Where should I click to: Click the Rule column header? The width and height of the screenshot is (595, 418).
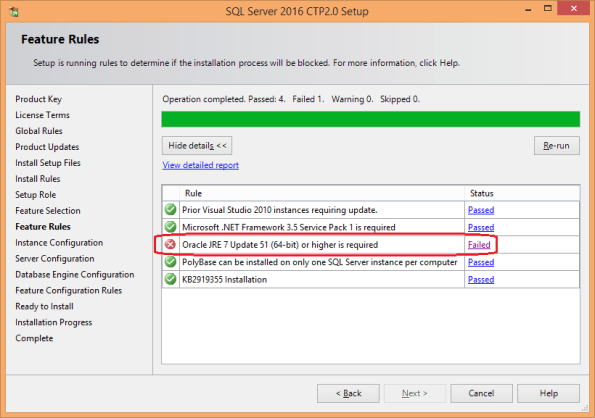(322, 193)
